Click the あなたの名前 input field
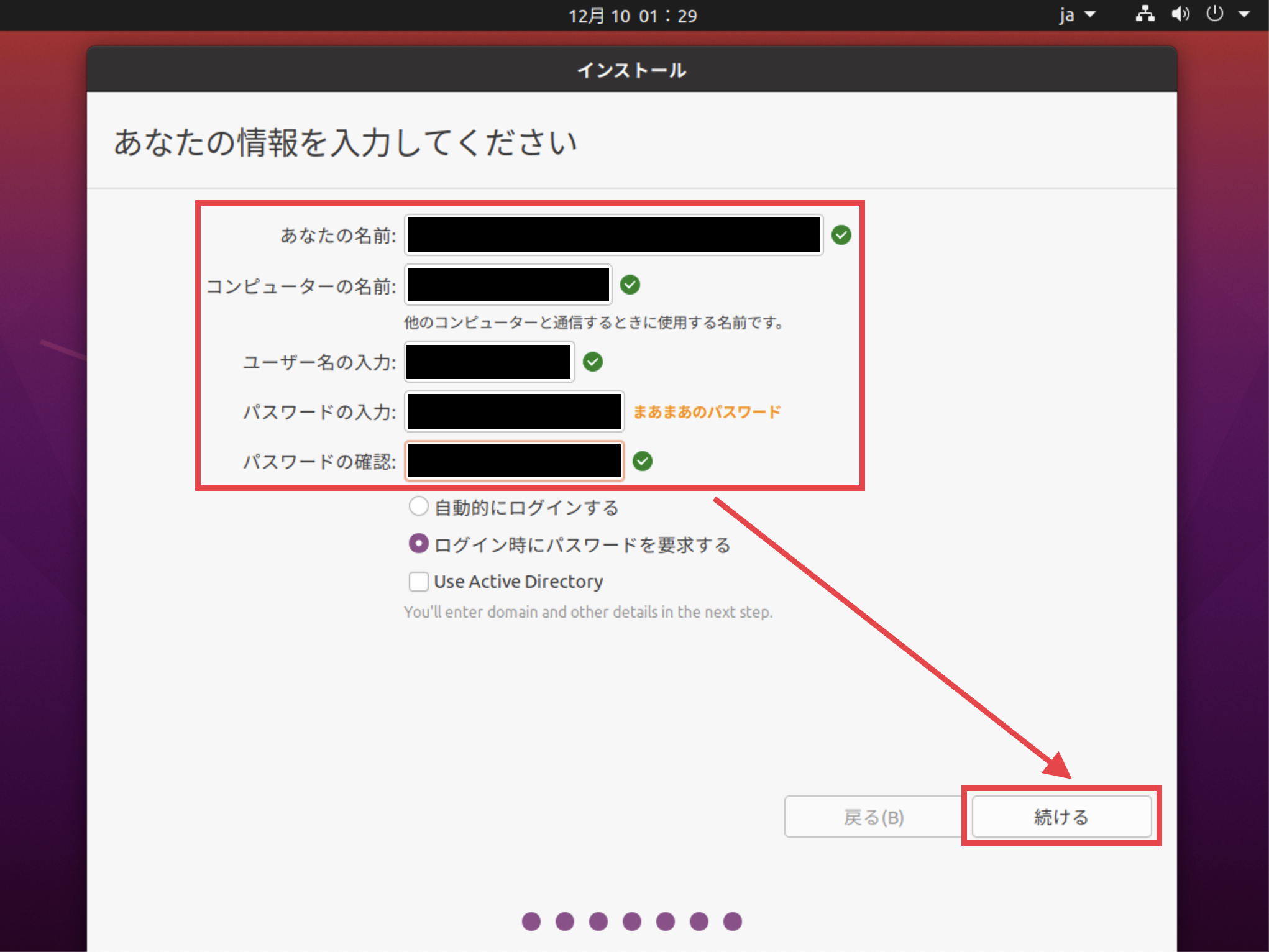 point(613,235)
